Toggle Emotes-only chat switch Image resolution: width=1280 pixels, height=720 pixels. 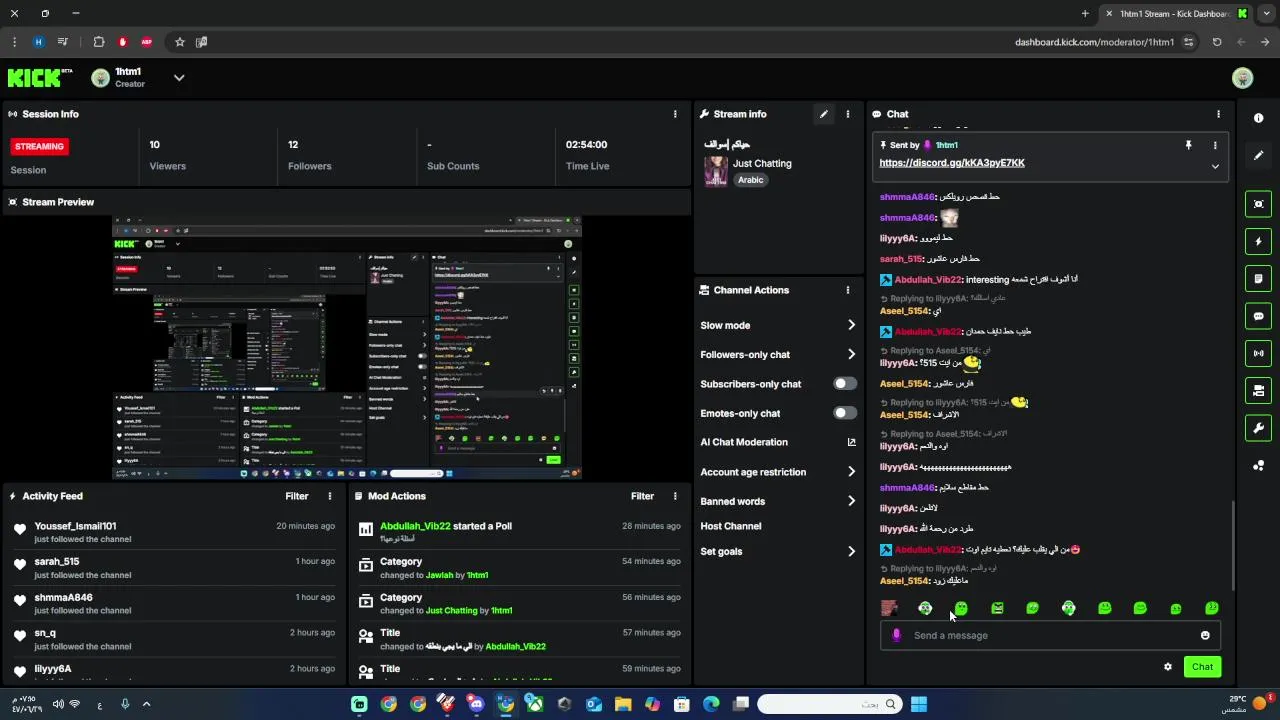tap(845, 413)
